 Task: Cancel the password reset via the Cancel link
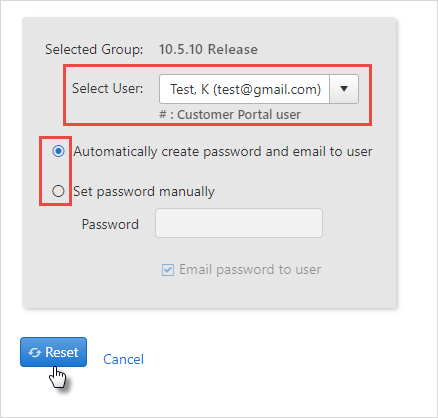123,359
